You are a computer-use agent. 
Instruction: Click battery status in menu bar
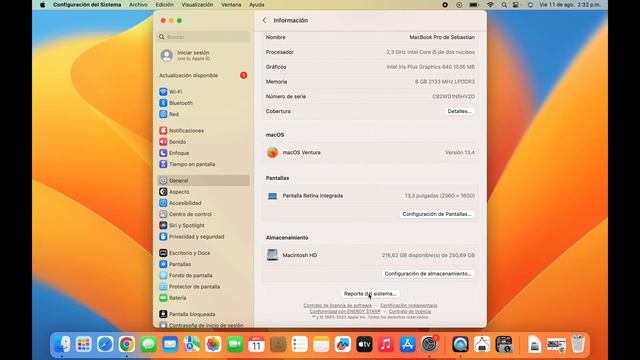474,5
